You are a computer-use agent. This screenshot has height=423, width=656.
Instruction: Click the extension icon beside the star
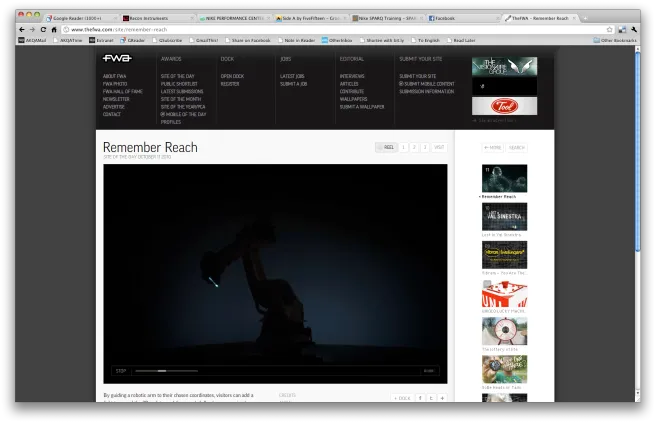[x=622, y=30]
